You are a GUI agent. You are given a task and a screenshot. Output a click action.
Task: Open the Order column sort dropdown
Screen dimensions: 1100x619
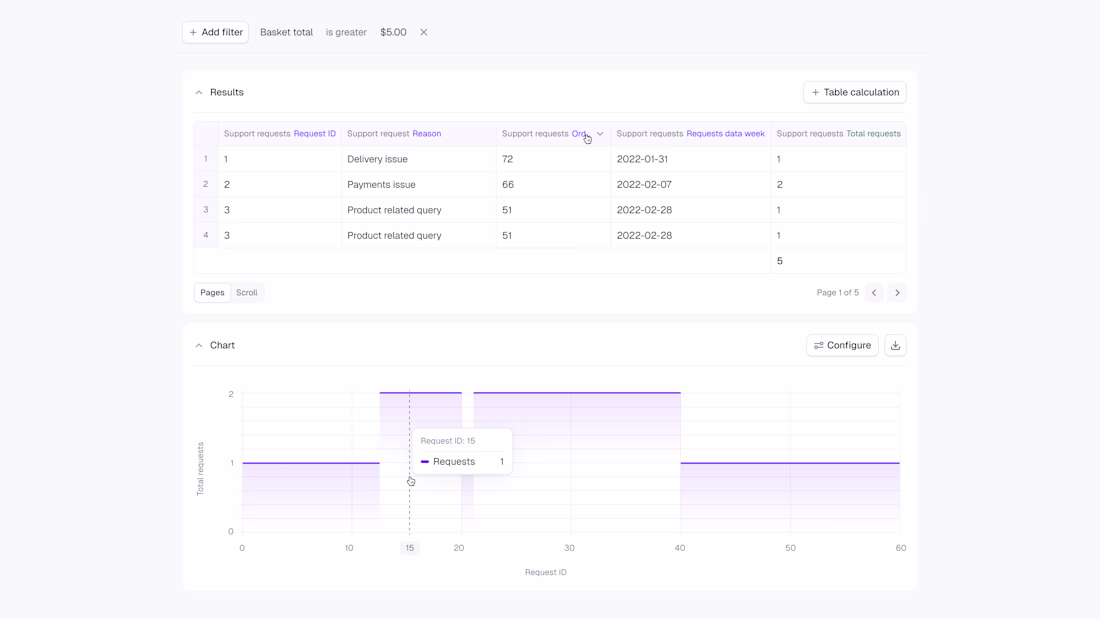600,133
